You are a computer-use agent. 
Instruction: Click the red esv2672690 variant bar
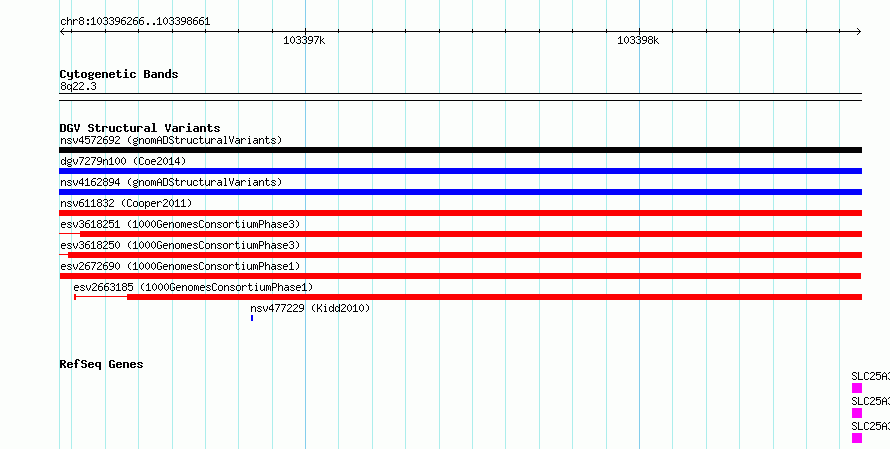pos(460,276)
